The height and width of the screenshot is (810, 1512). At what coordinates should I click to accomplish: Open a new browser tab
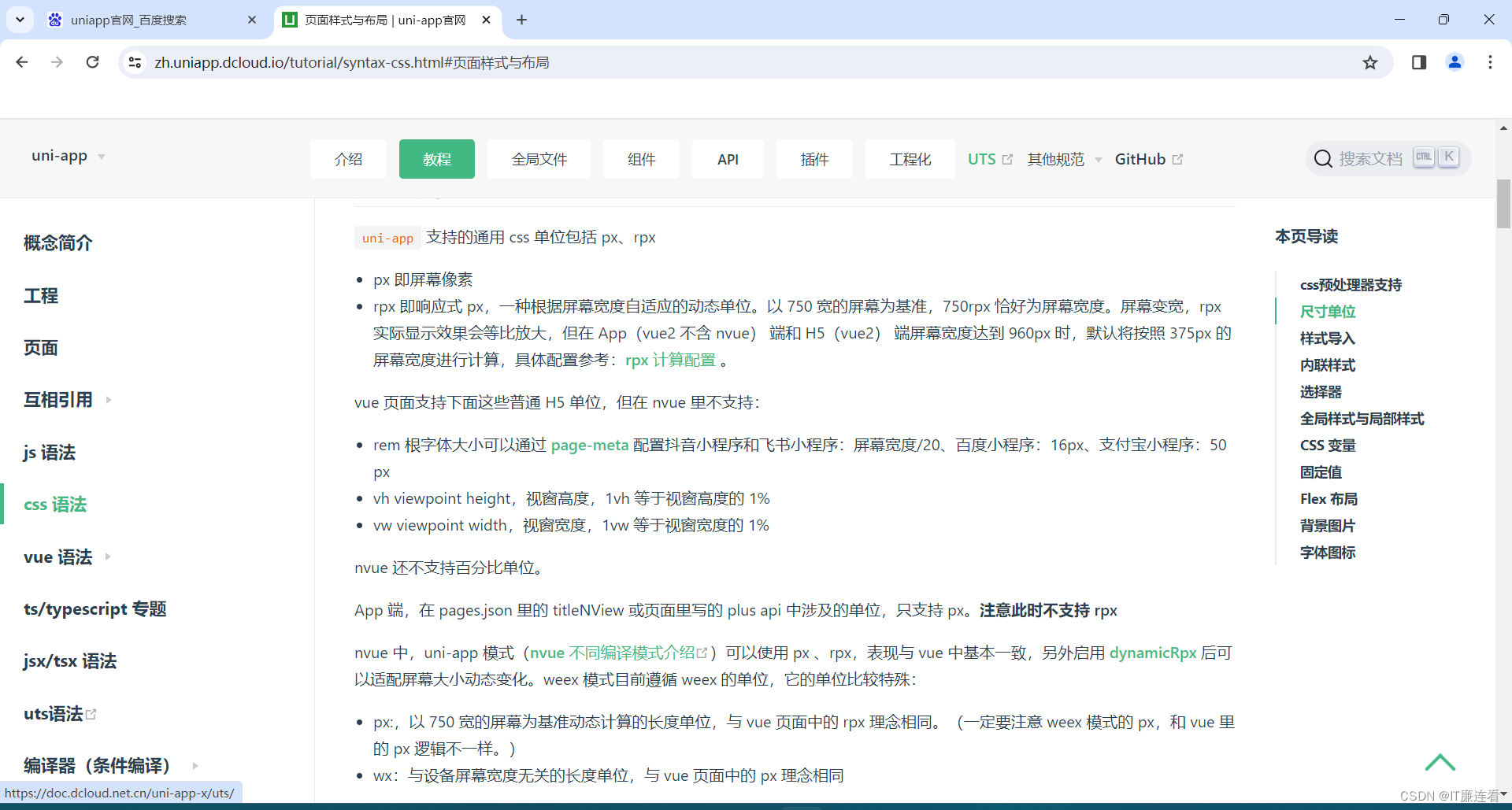tap(521, 20)
